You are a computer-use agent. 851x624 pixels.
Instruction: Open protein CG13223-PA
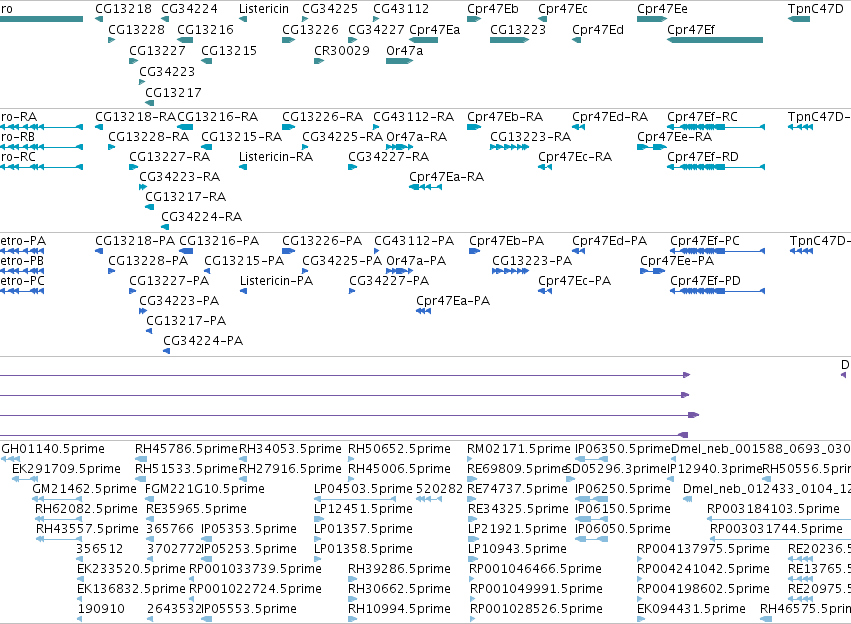click(x=532, y=260)
